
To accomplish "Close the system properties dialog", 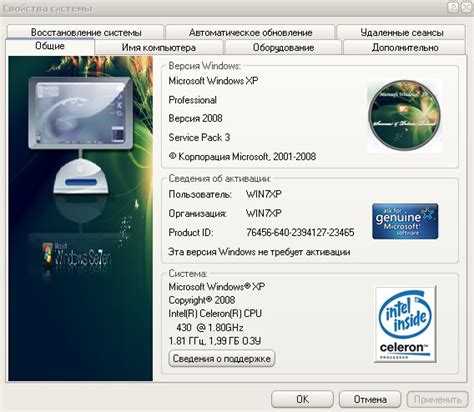I will 467,7.
